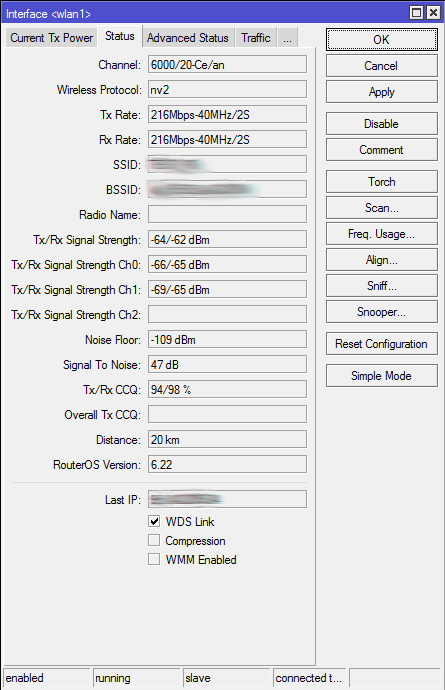Switch to Simple Mode

(x=382, y=376)
